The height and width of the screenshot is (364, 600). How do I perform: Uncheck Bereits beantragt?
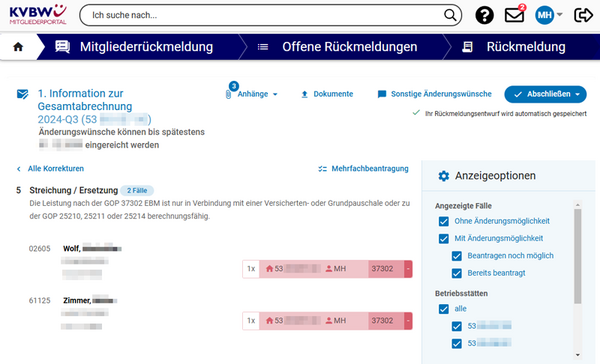click(x=457, y=273)
